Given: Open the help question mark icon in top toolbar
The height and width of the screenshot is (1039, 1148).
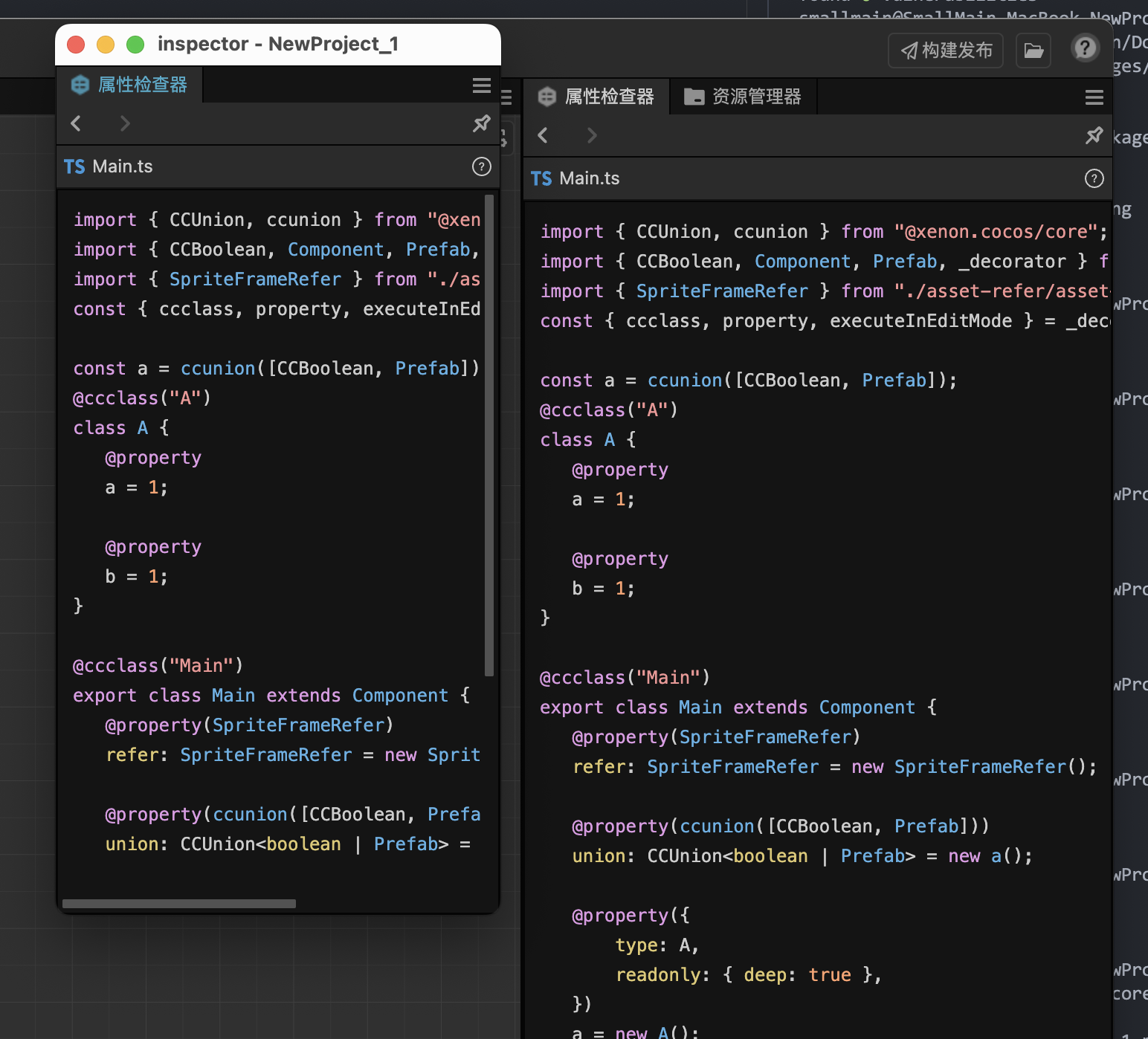Looking at the screenshot, I should click(1085, 48).
